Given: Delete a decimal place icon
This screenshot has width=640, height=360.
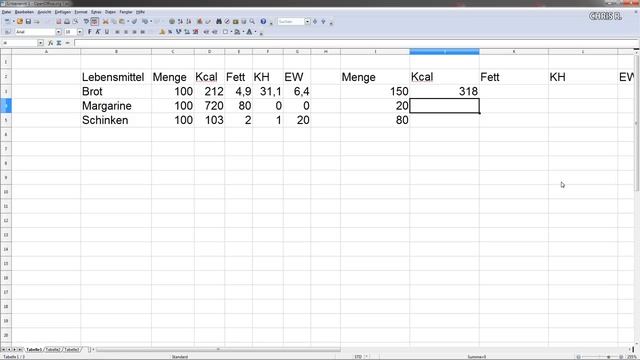Looking at the screenshot, I should (x=196, y=32).
